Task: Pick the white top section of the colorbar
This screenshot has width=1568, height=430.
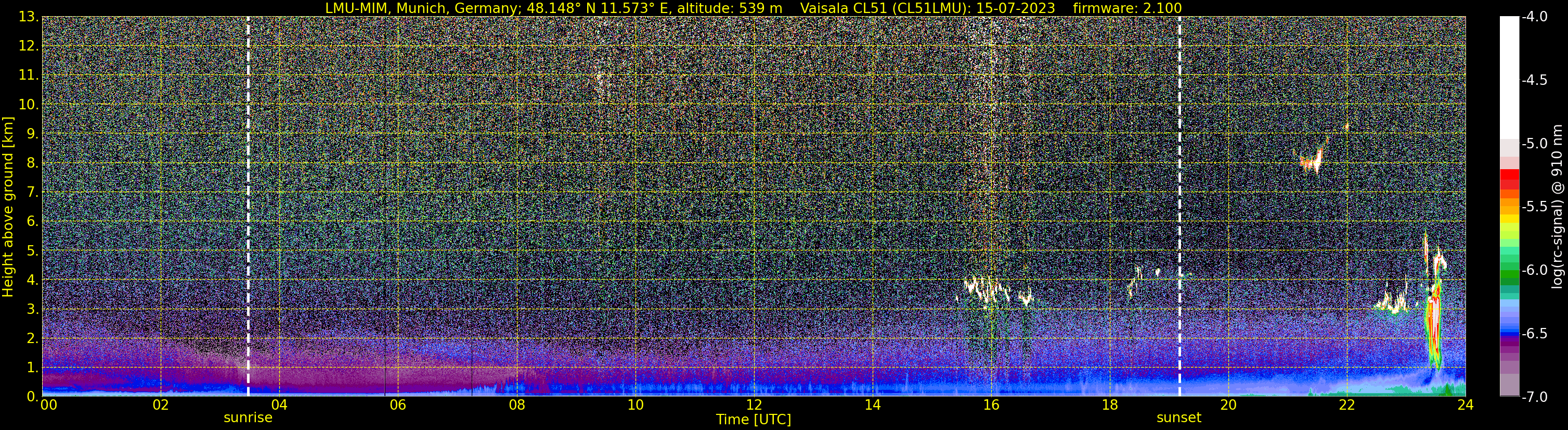Action: click(1509, 78)
